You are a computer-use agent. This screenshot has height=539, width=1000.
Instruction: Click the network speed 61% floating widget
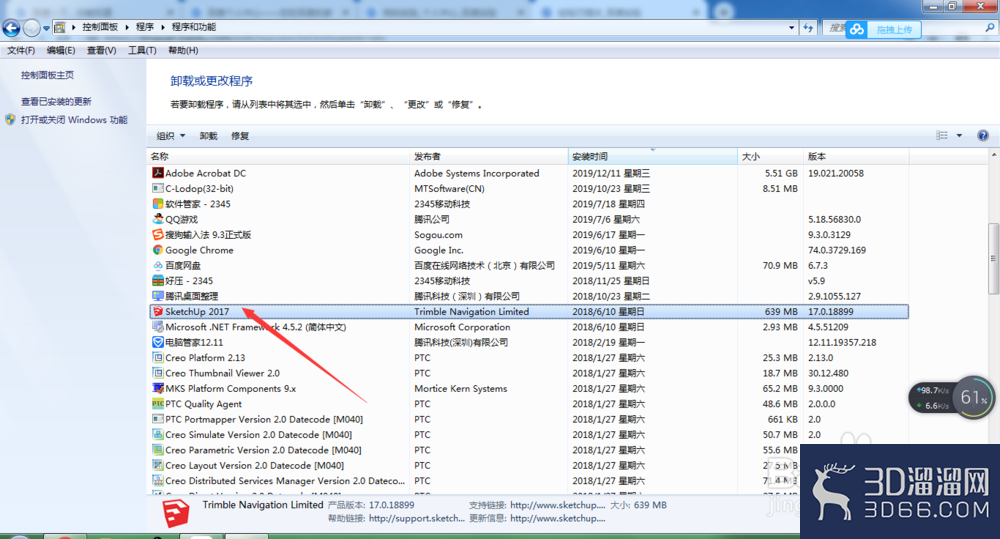click(951, 397)
